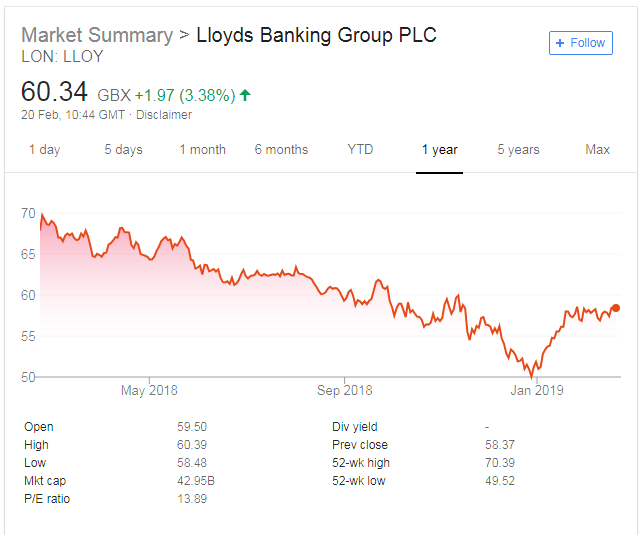Select the 5 days tab
Image resolution: width=642 pixels, height=535 pixels.
point(123,150)
